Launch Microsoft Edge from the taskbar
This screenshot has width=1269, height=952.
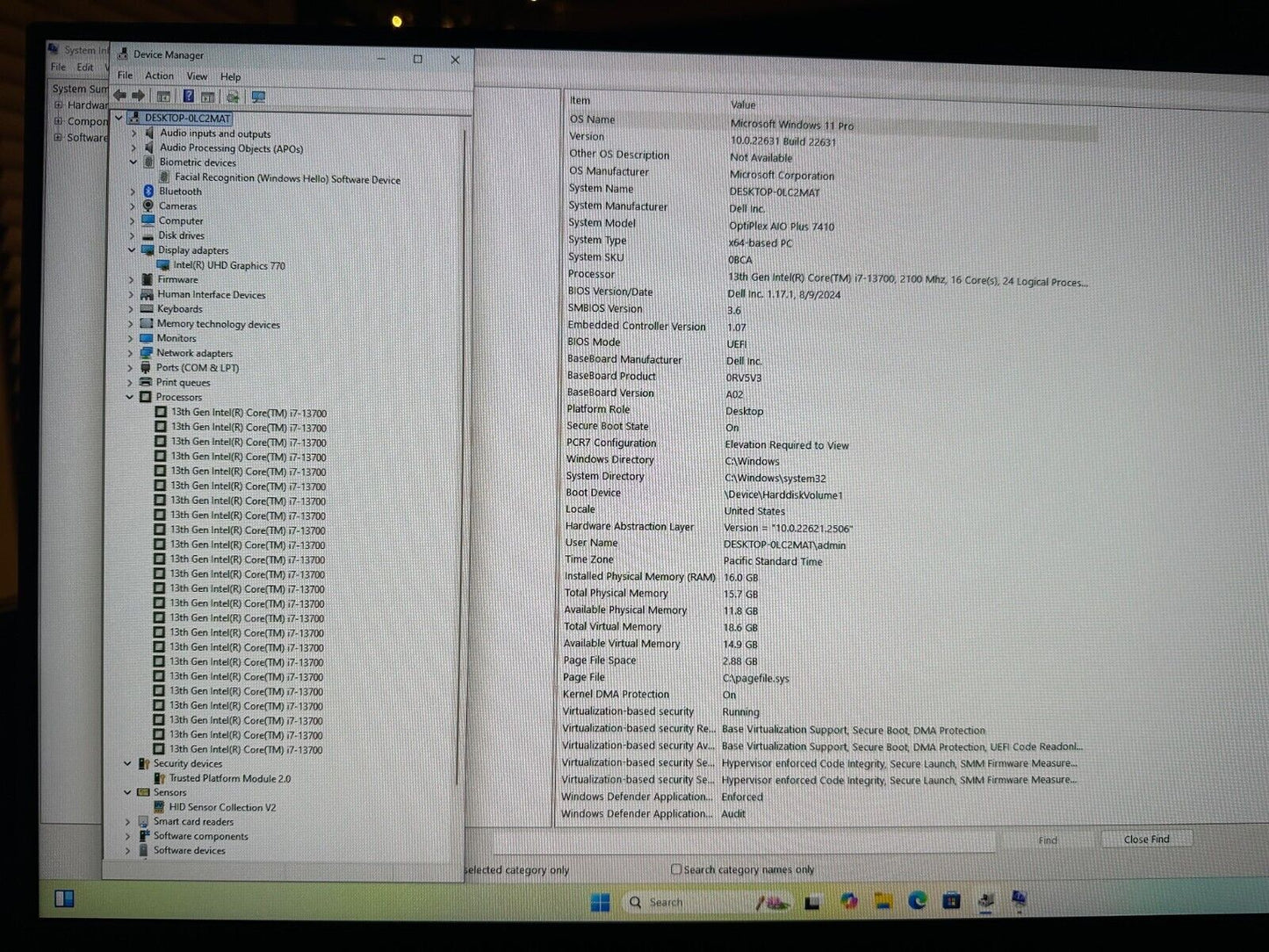918,900
